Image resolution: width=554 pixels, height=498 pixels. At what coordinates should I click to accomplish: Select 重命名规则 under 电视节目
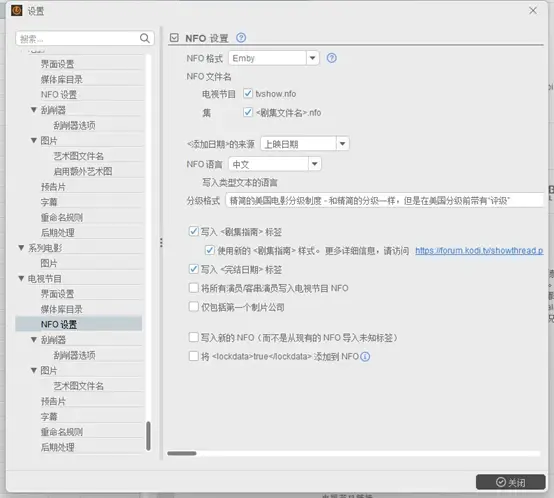tap(62, 432)
